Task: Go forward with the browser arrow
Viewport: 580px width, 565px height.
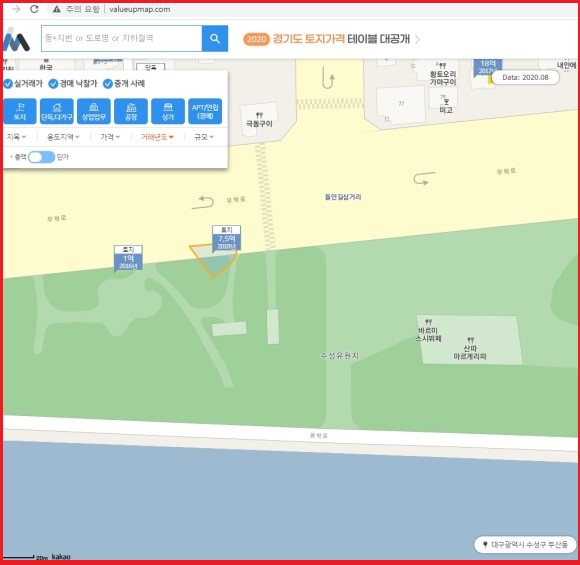Action: point(16,9)
